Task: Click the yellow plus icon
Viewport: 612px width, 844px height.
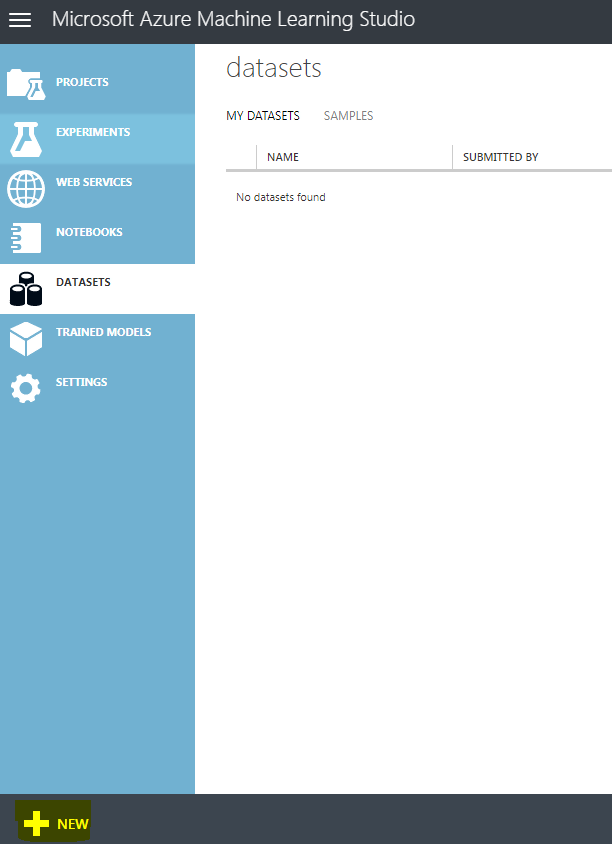Action: tap(36, 824)
